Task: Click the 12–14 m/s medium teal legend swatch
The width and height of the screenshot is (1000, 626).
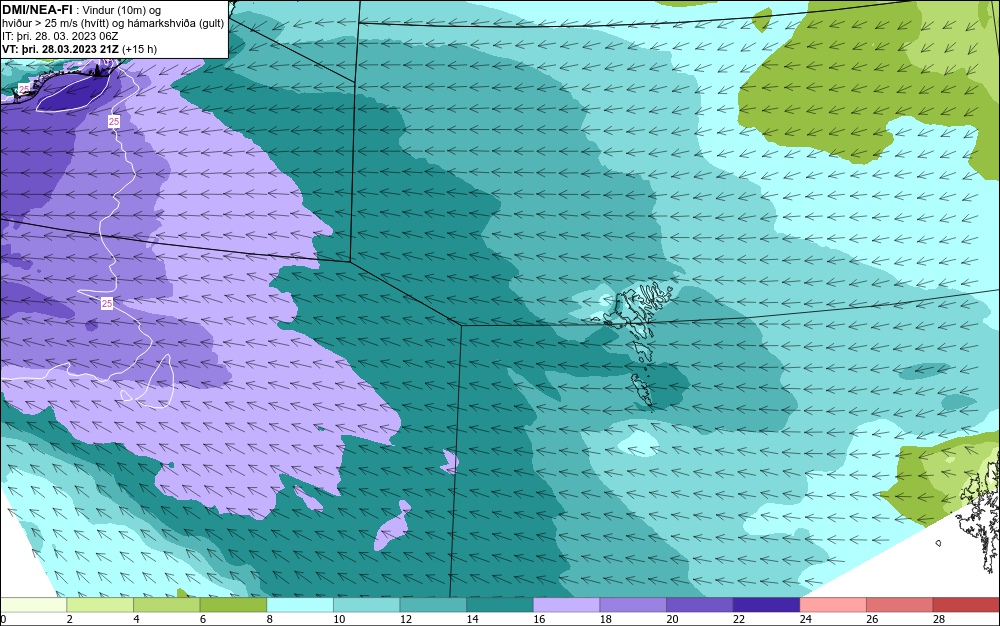Action: click(x=433, y=605)
